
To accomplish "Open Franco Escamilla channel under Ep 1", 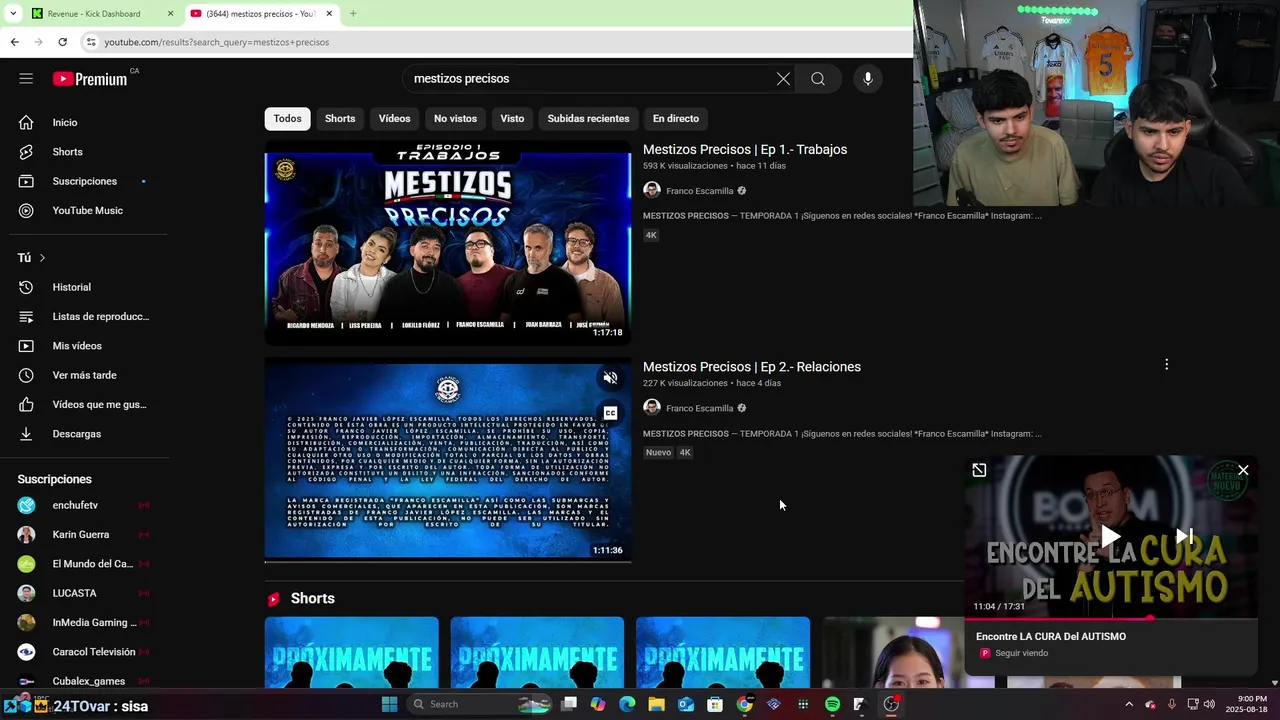I will coord(700,191).
